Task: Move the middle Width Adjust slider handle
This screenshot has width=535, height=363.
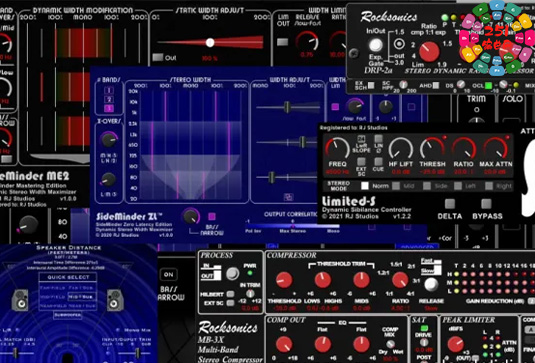Action: pos(302,142)
